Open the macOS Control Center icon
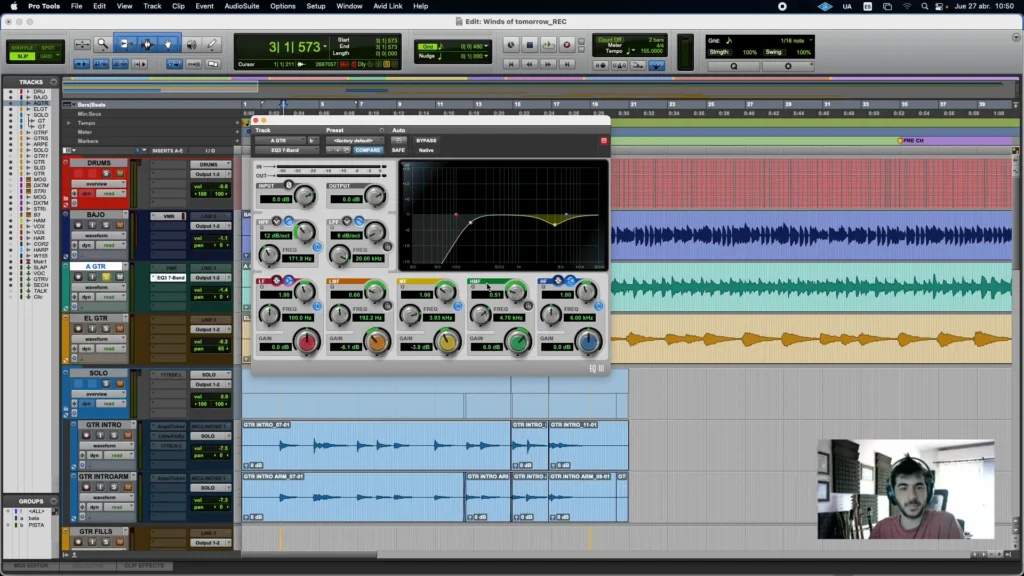1024x576 pixels. 939,7
